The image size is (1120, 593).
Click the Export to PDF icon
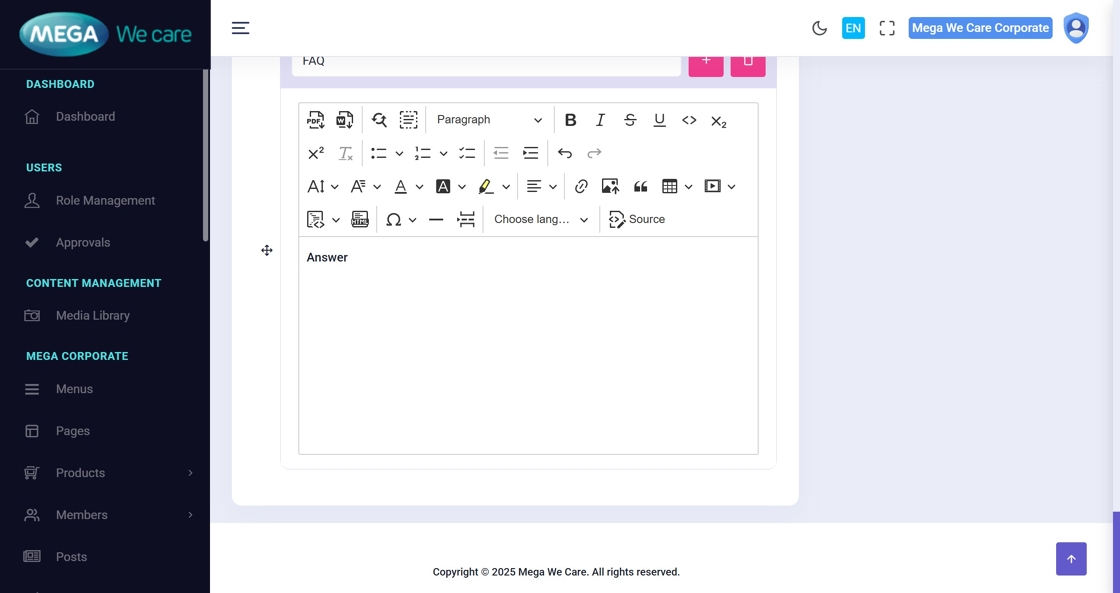[x=316, y=120]
